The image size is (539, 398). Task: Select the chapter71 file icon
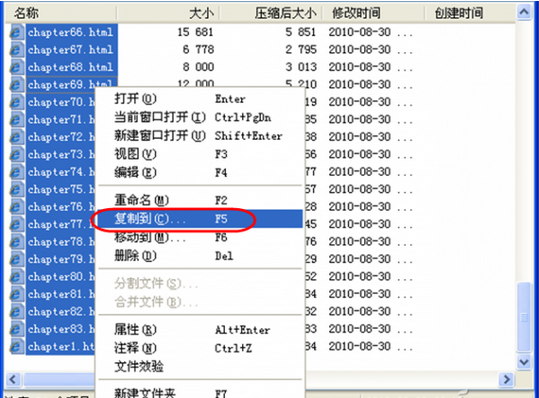[x=16, y=120]
